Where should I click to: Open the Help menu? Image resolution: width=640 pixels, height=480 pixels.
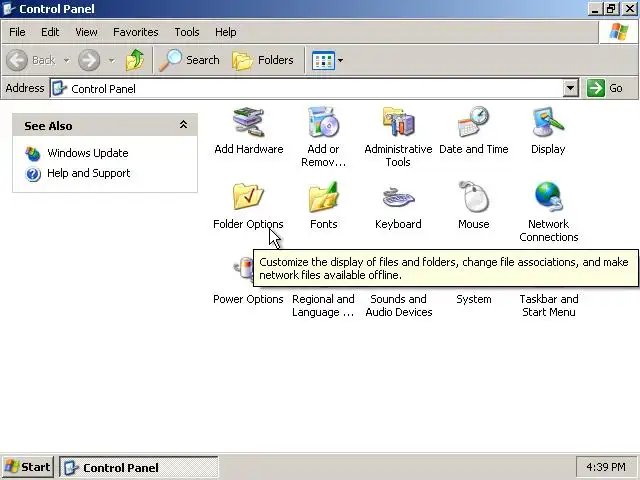(226, 32)
